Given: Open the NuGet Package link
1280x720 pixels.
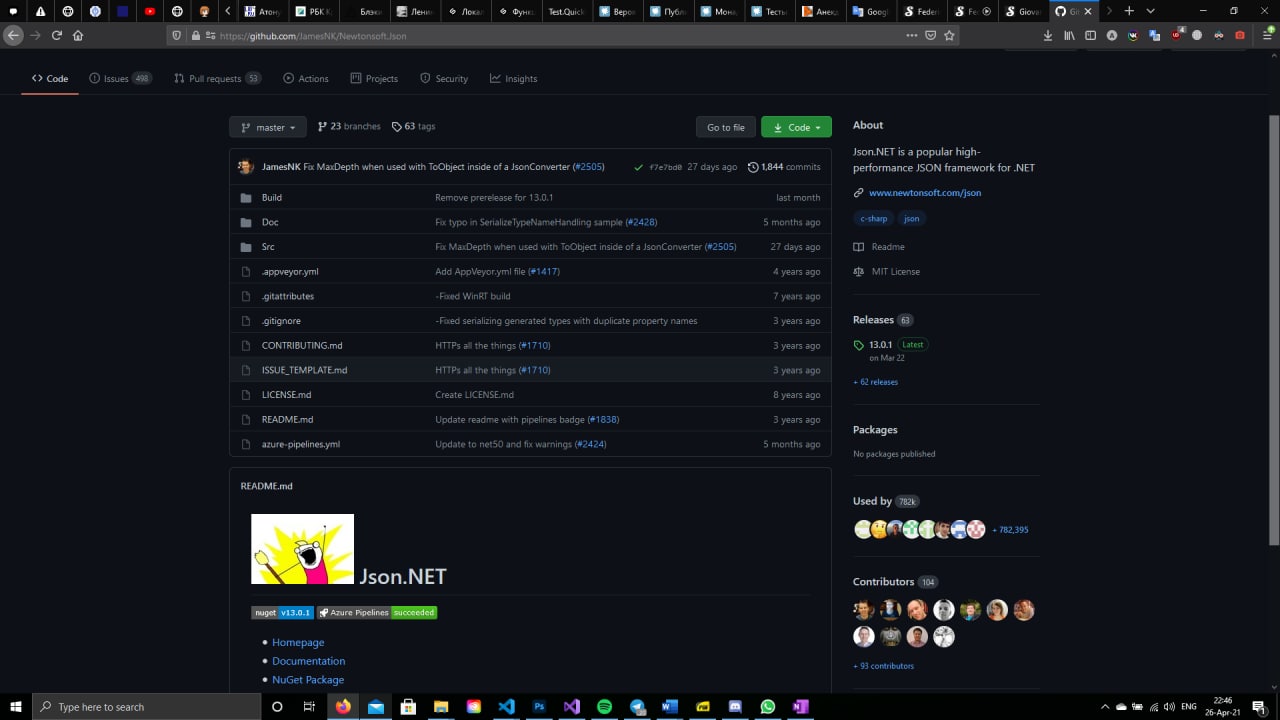Looking at the screenshot, I should point(308,680).
